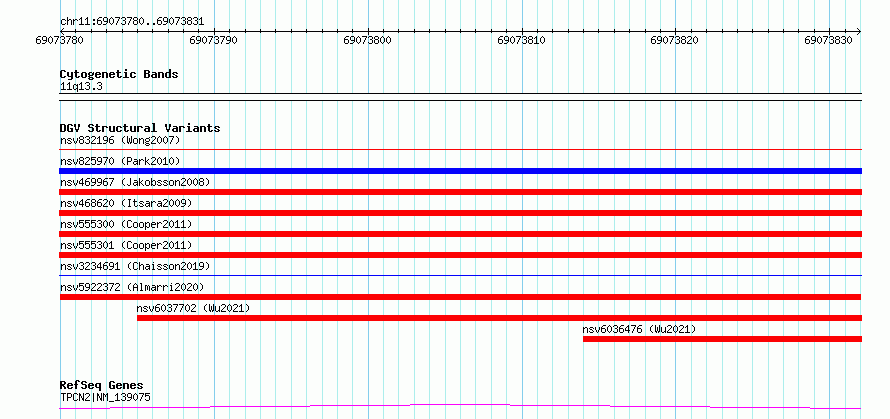
Task: Click the 69073820 ruler coordinate
Action: click(674, 40)
